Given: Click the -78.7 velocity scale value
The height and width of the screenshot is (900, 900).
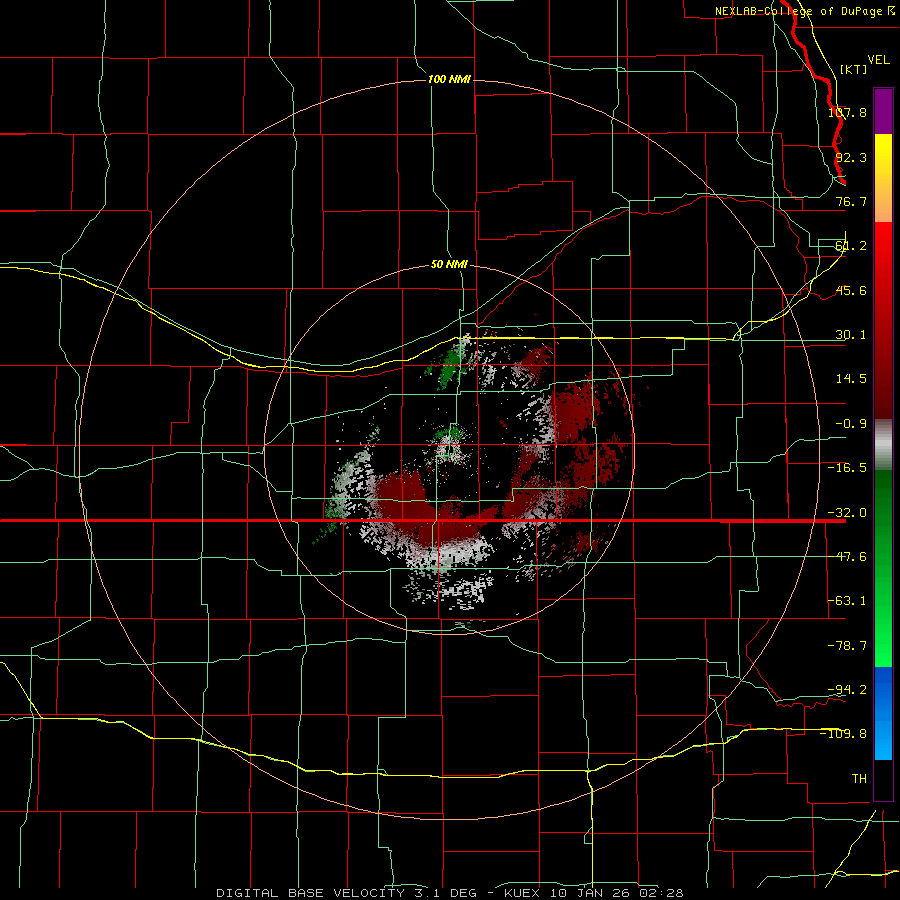Looking at the screenshot, I should [x=847, y=646].
